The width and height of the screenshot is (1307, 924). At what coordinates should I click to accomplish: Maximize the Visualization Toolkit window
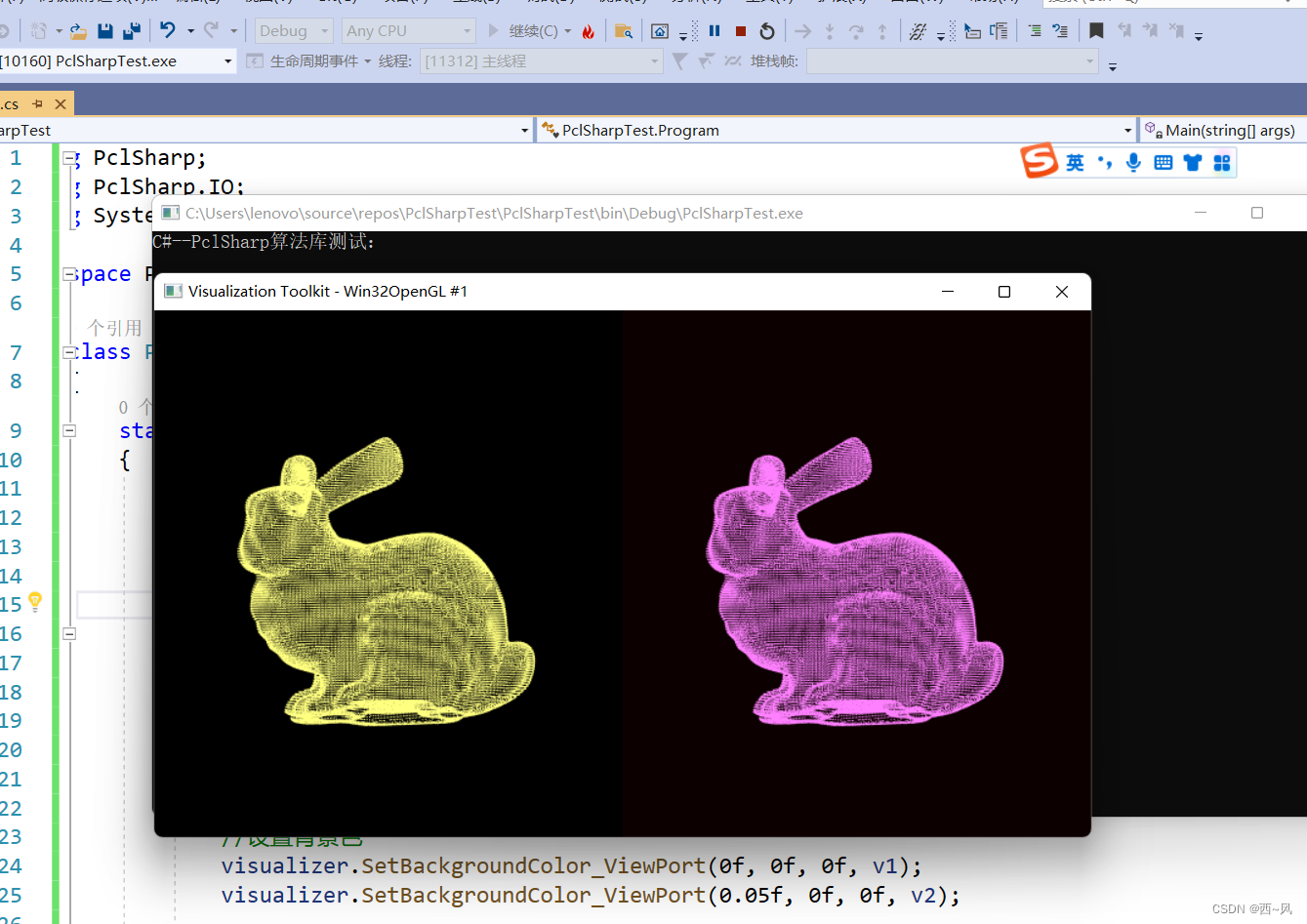[x=1004, y=292]
